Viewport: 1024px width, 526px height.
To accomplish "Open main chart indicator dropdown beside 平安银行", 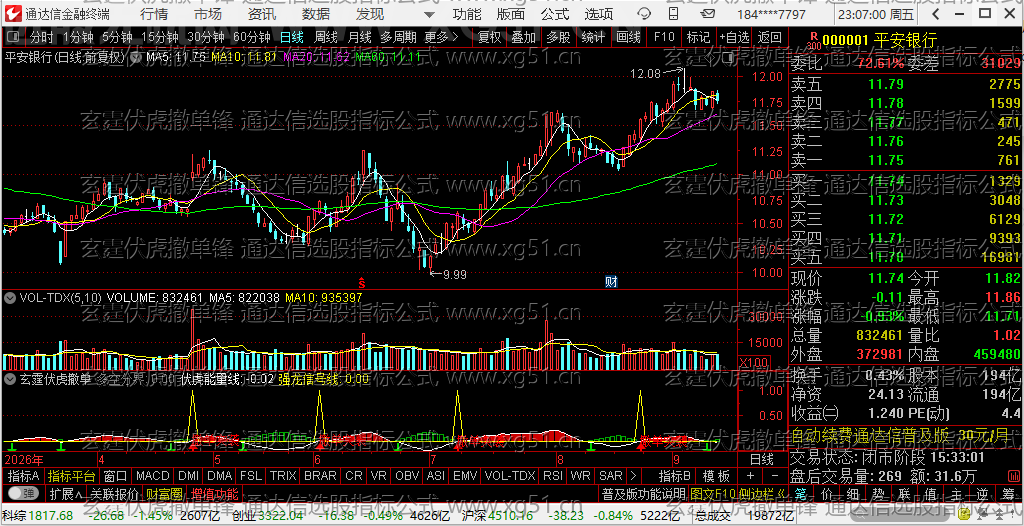I will (x=136, y=57).
